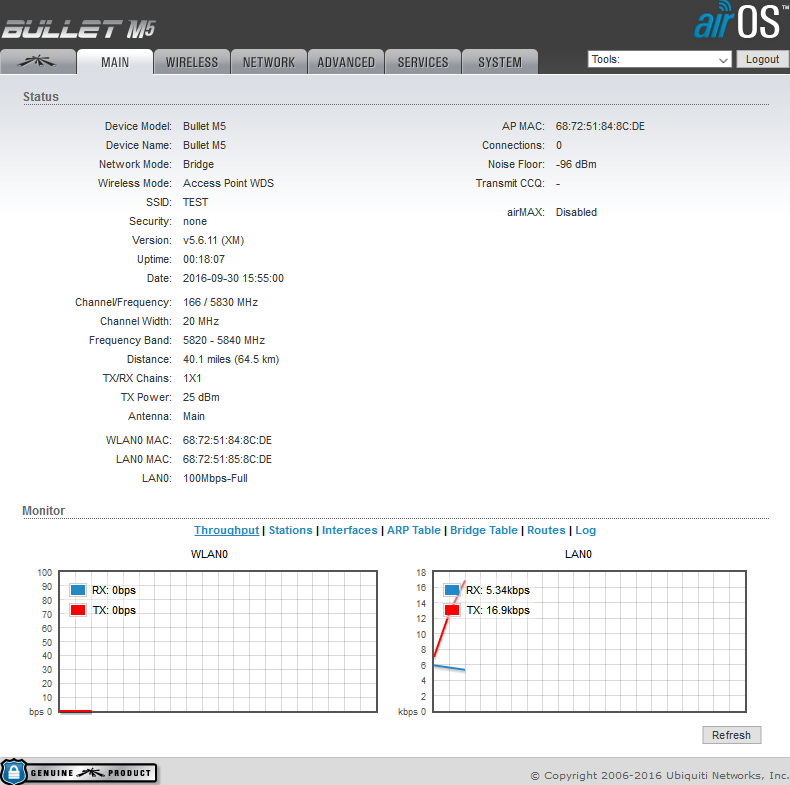Click LAN0 MAC value 68:72:51:85:8C:DE
Screen dimensions: 790x785
(x=227, y=459)
